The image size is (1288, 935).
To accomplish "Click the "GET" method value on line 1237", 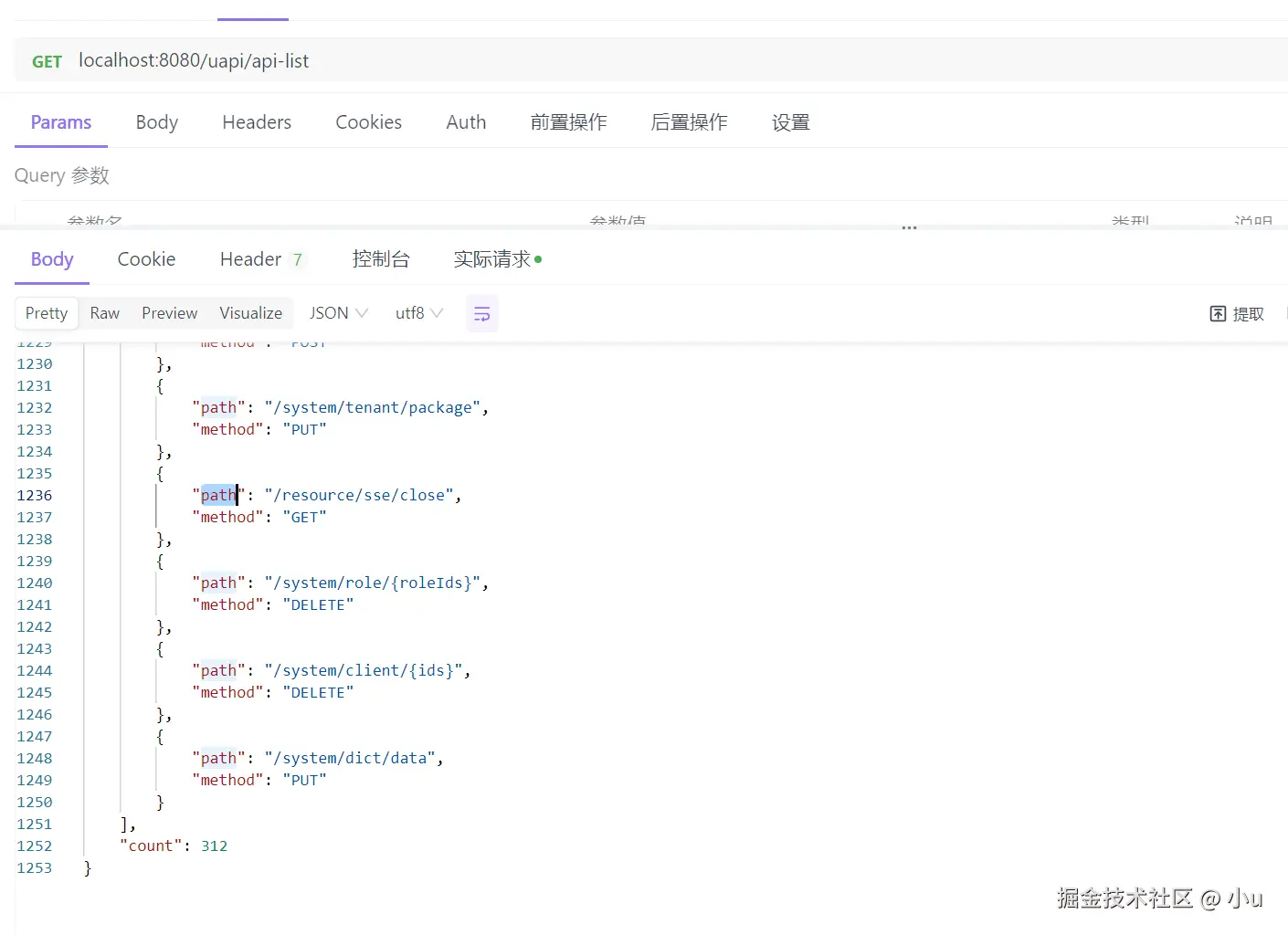I will (x=304, y=517).
